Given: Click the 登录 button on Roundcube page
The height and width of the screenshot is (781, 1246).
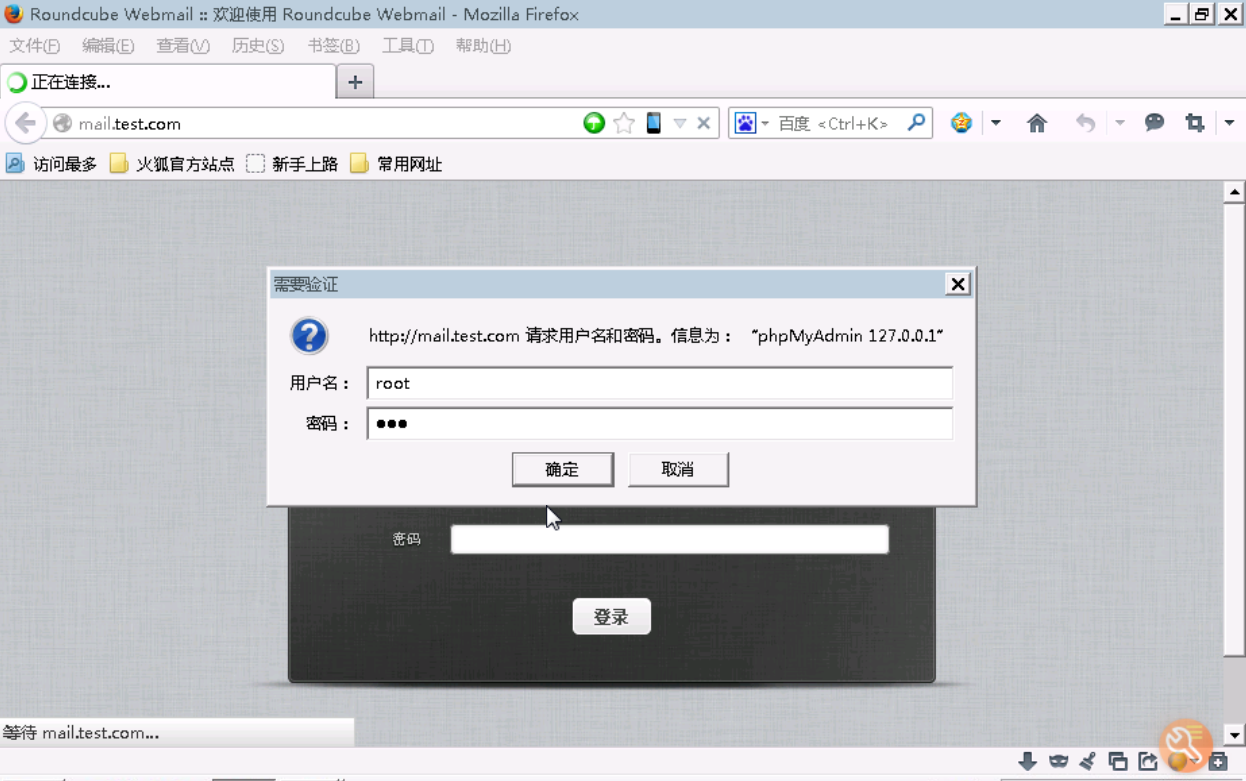Looking at the screenshot, I should coord(611,617).
